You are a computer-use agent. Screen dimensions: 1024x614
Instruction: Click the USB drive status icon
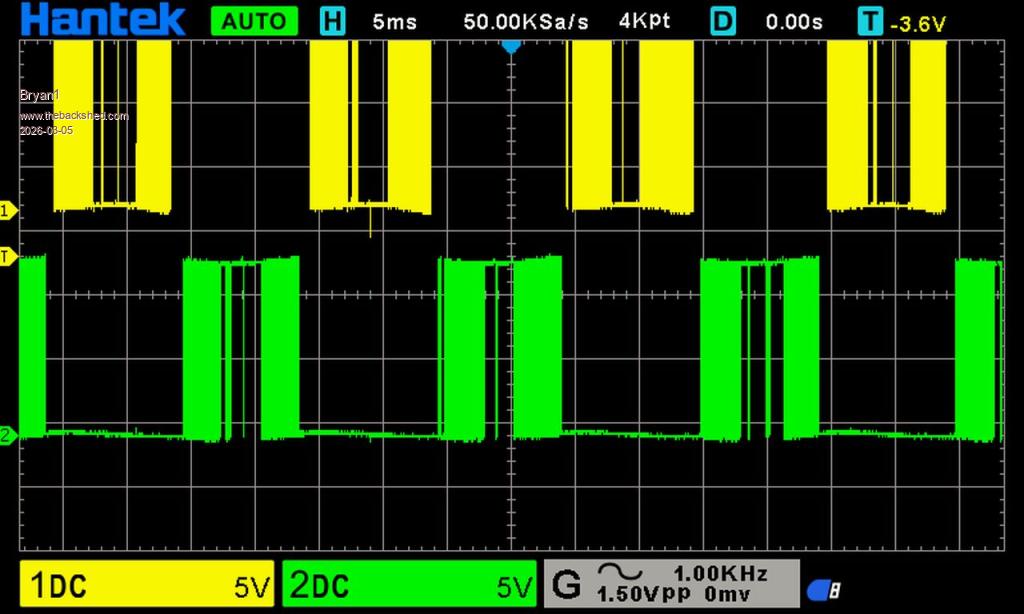822,591
